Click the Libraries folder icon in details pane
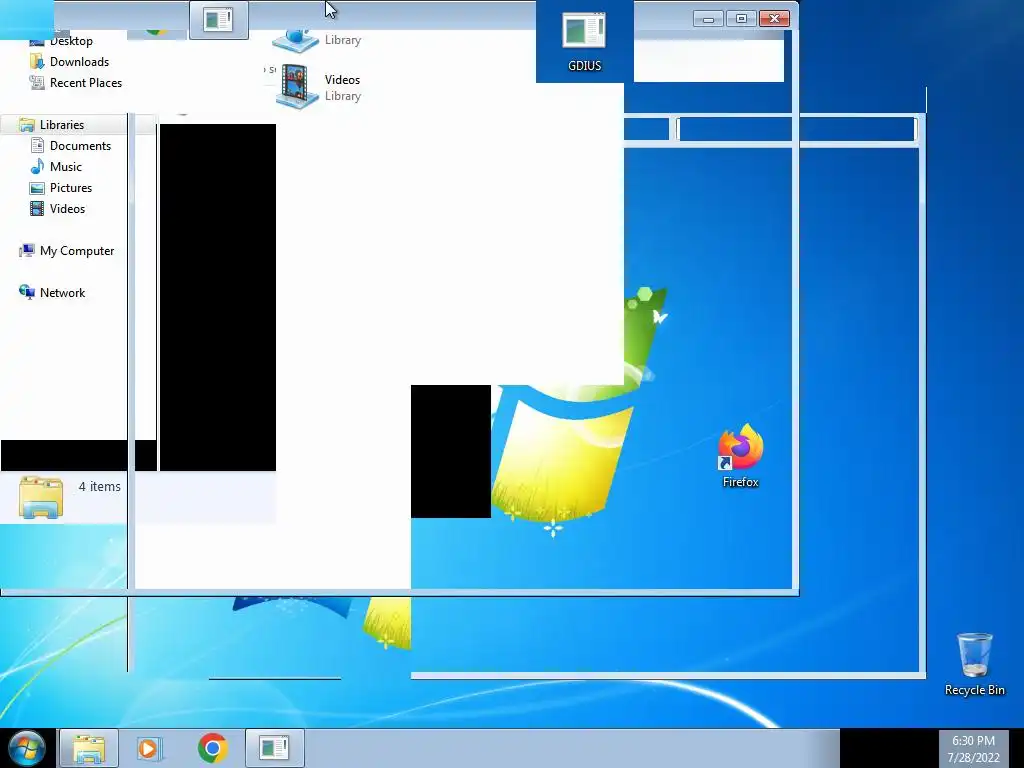Viewport: 1024px width, 768px height. coord(41,497)
